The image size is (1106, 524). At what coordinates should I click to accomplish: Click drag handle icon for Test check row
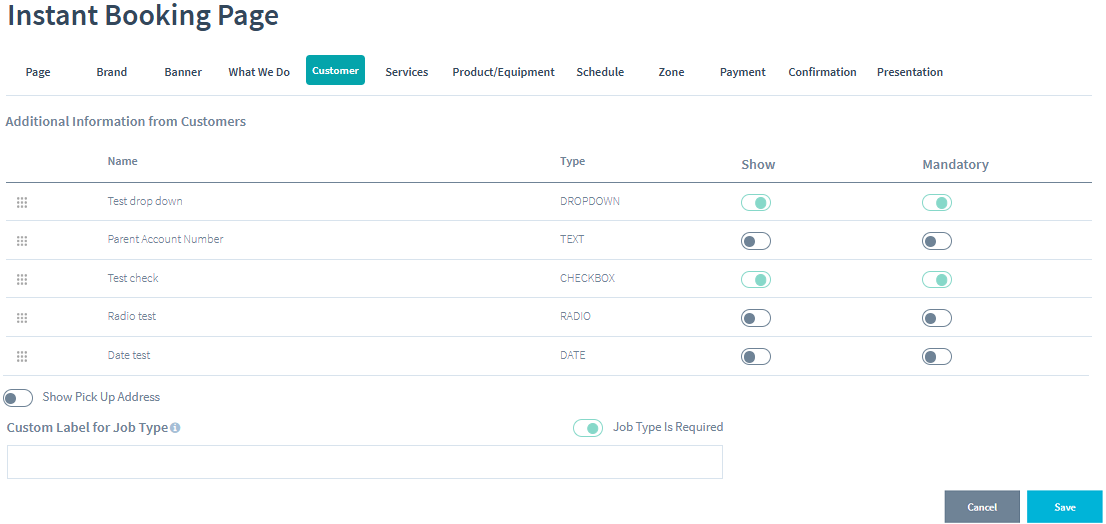(x=22, y=279)
